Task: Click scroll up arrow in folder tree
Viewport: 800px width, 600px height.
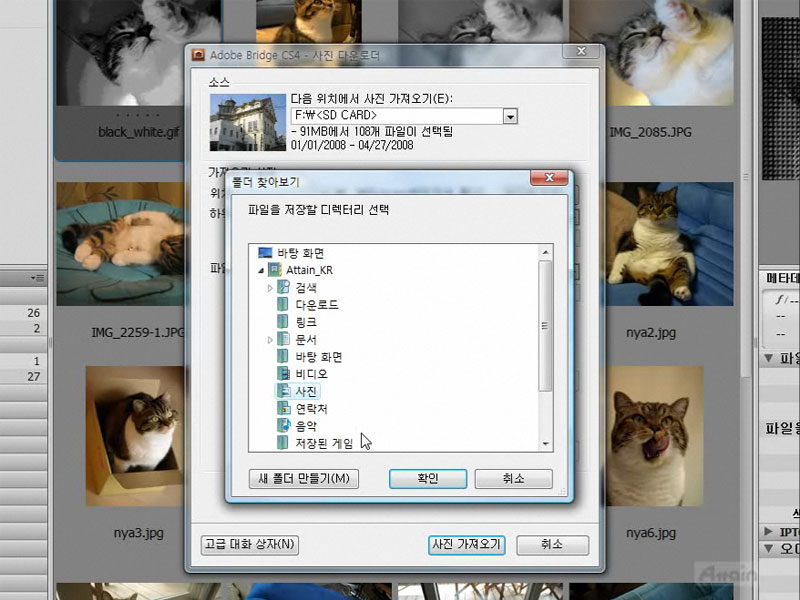Action: tap(545, 253)
